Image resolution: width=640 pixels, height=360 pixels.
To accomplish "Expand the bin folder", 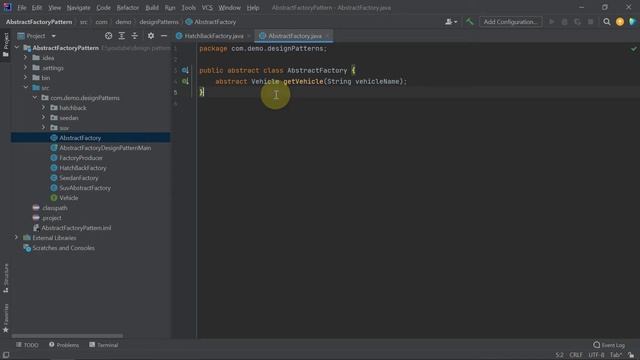I will tap(26, 78).
